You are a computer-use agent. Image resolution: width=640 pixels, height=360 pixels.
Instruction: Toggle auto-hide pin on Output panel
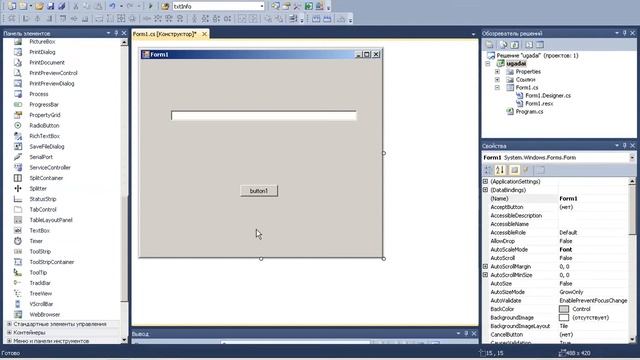pyautogui.click(x=466, y=333)
